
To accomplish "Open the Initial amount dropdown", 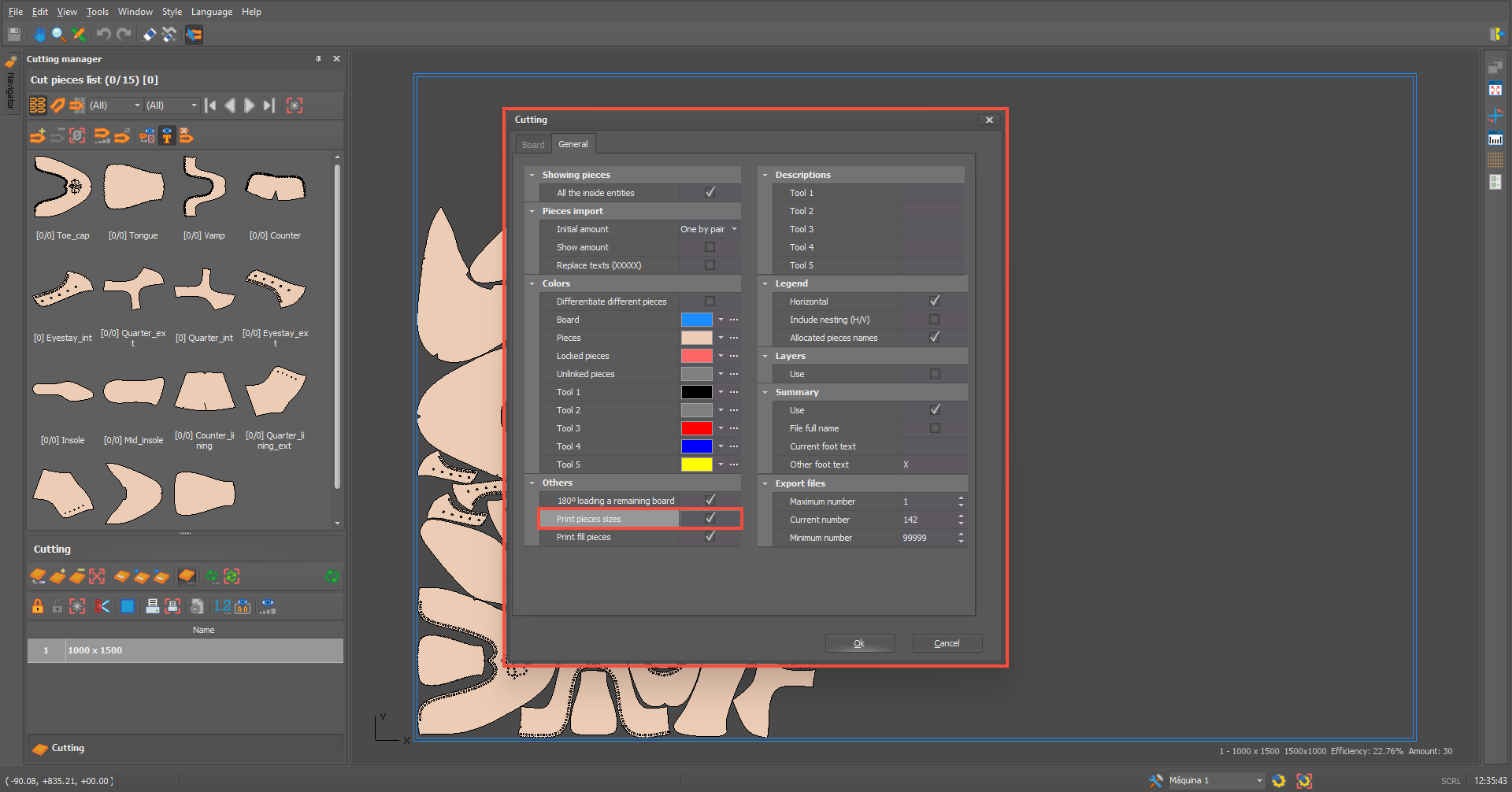I will click(734, 229).
